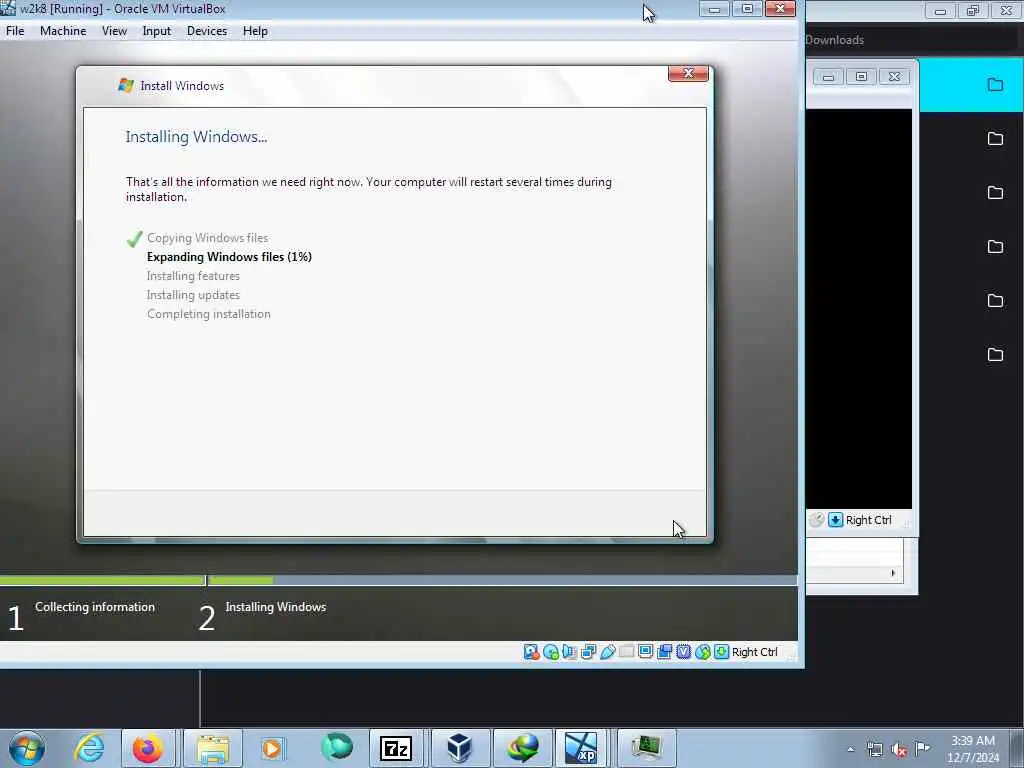Viewport: 1024px width, 768px height.
Task: Click the Collecting information stage label
Action: pyautogui.click(x=95, y=607)
